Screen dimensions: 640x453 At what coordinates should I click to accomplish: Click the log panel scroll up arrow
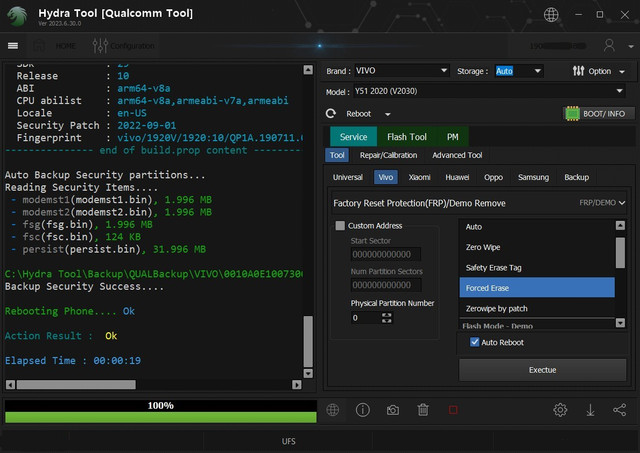coord(308,70)
